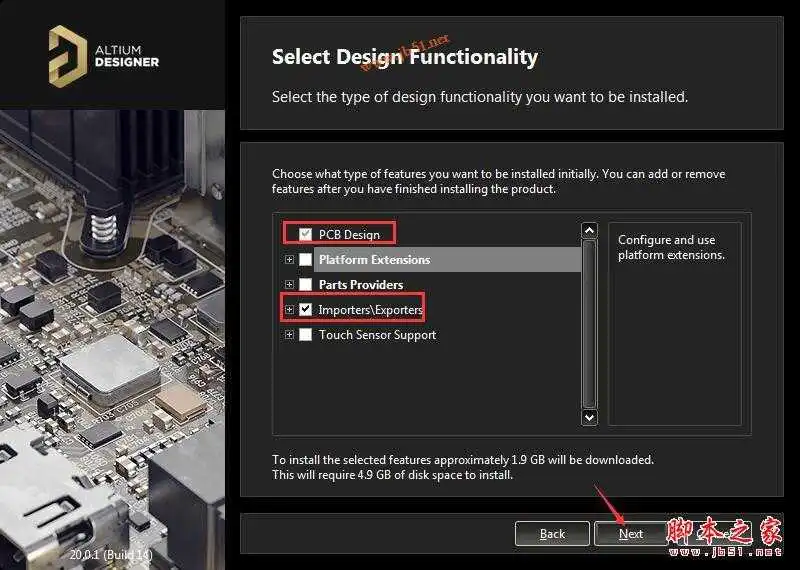Expand the Parts Providers tree node
800x570 pixels.
(290, 285)
